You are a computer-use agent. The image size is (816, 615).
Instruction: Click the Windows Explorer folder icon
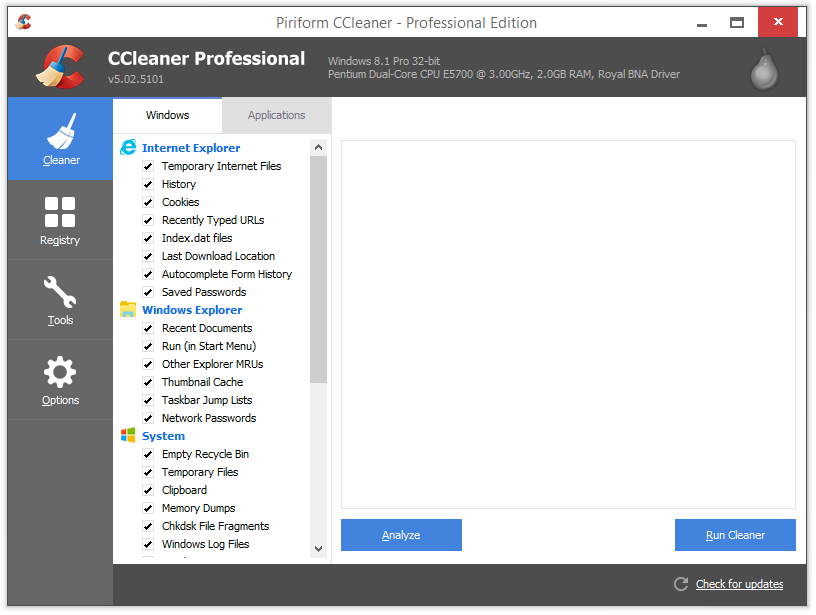click(x=127, y=309)
